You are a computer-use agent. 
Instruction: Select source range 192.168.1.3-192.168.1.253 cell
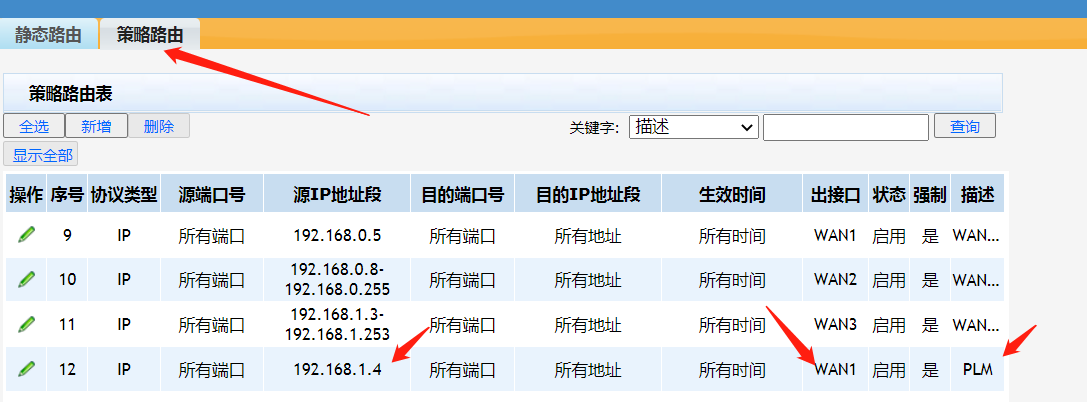(x=337, y=324)
